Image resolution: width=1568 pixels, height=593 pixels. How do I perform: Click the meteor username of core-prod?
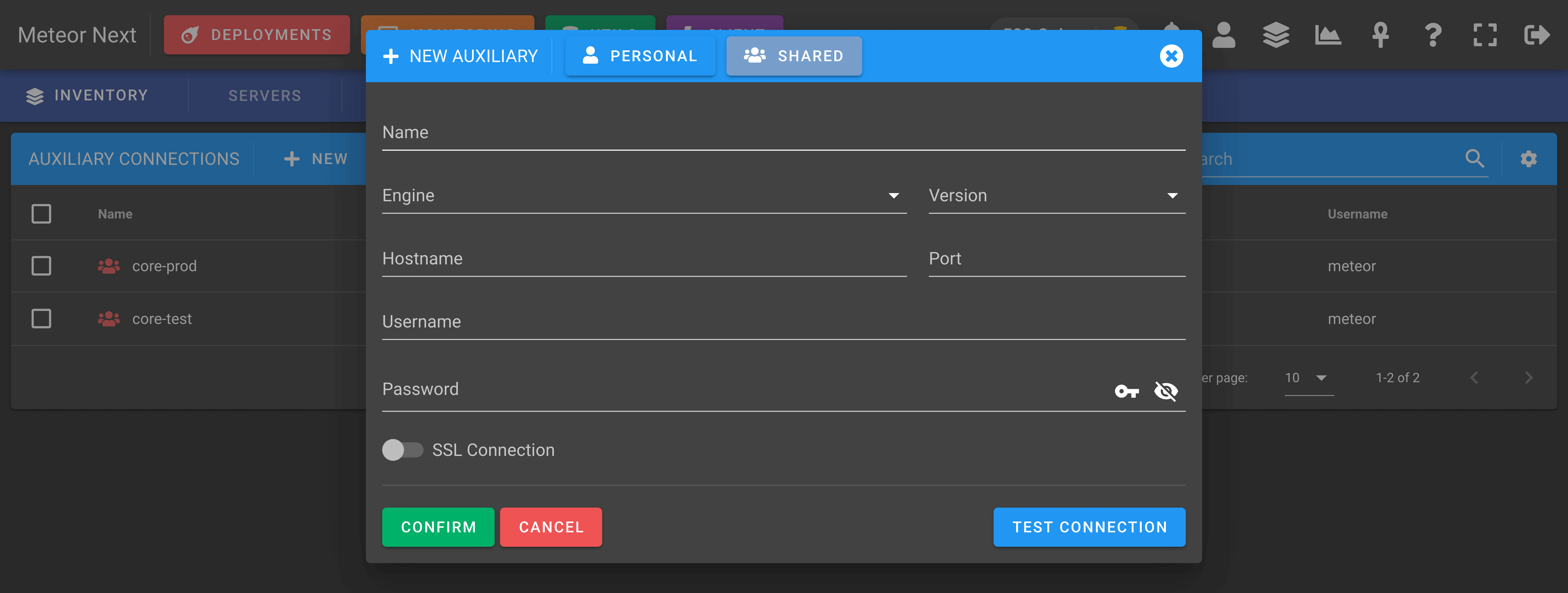pos(1351,266)
